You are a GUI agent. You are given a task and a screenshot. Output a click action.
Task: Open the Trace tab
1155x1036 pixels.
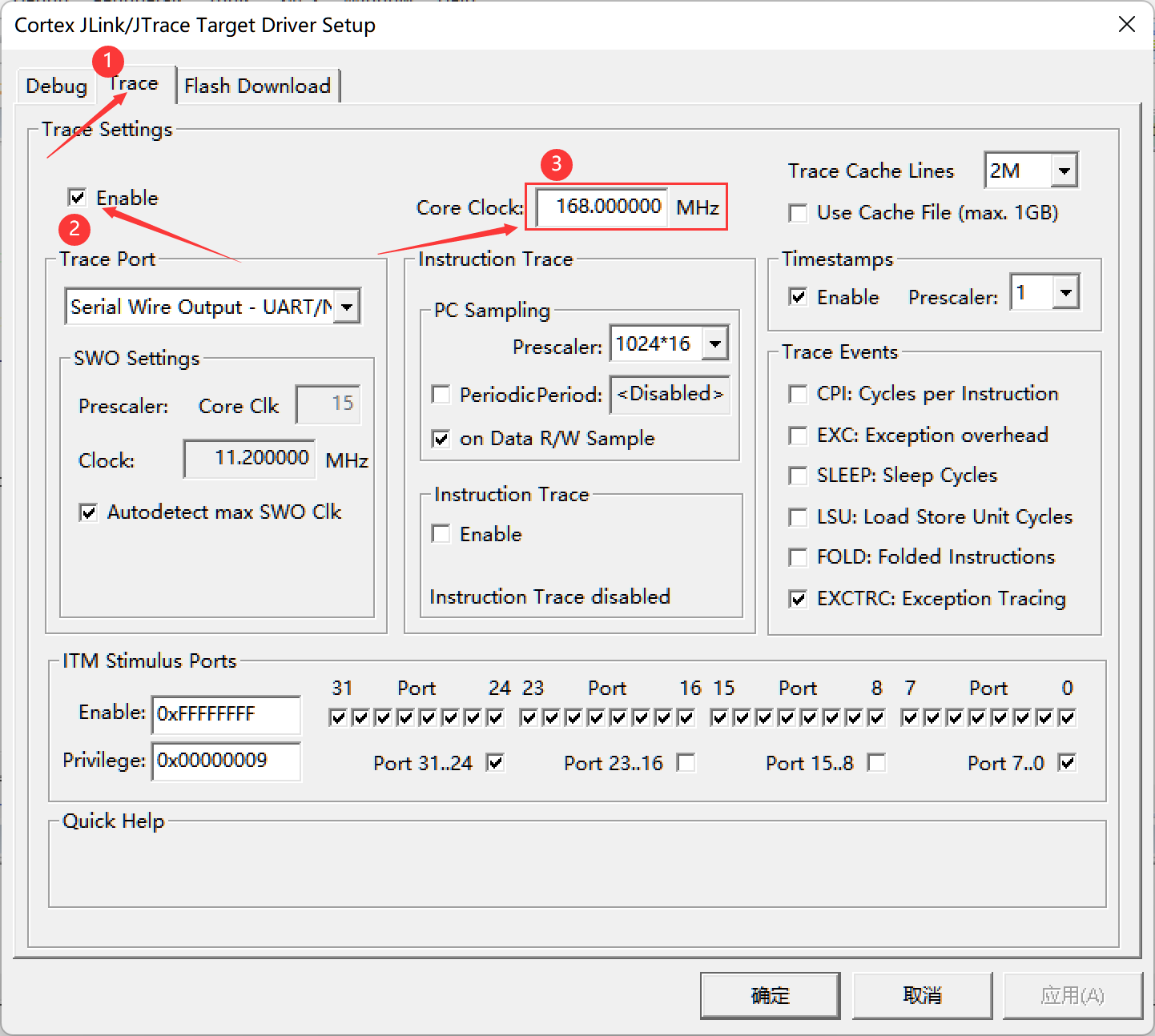point(134,83)
